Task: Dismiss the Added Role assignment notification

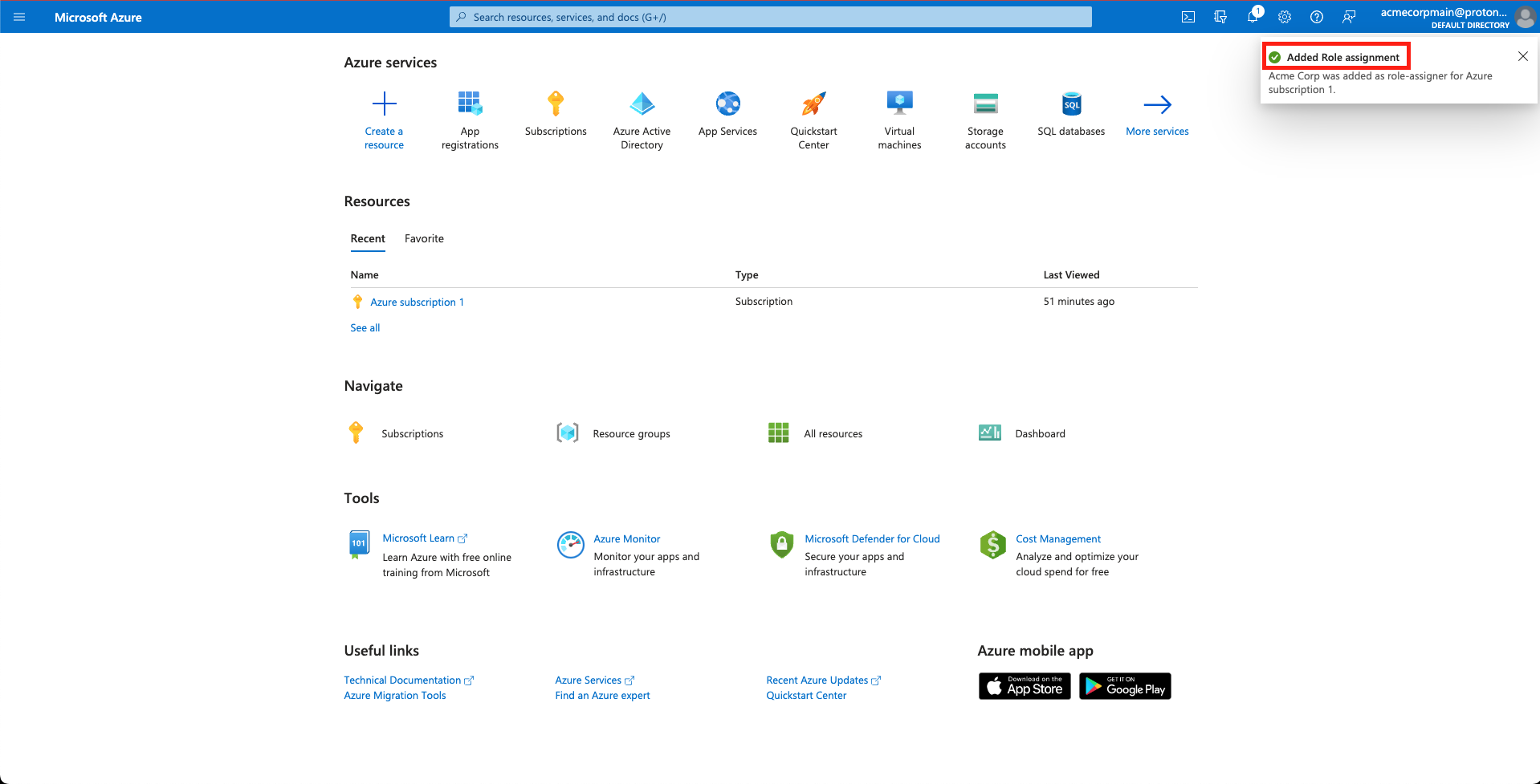Action: click(x=1523, y=56)
